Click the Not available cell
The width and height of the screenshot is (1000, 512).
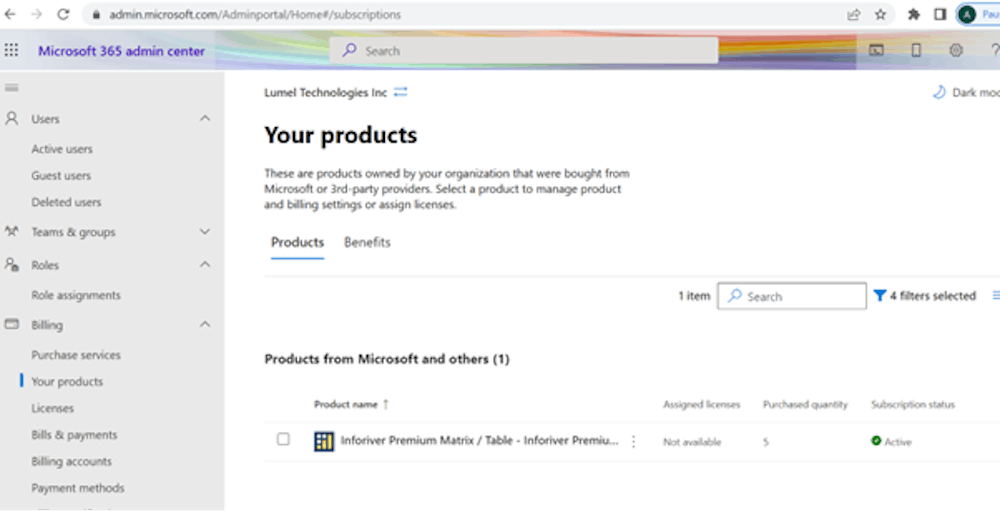click(692, 442)
